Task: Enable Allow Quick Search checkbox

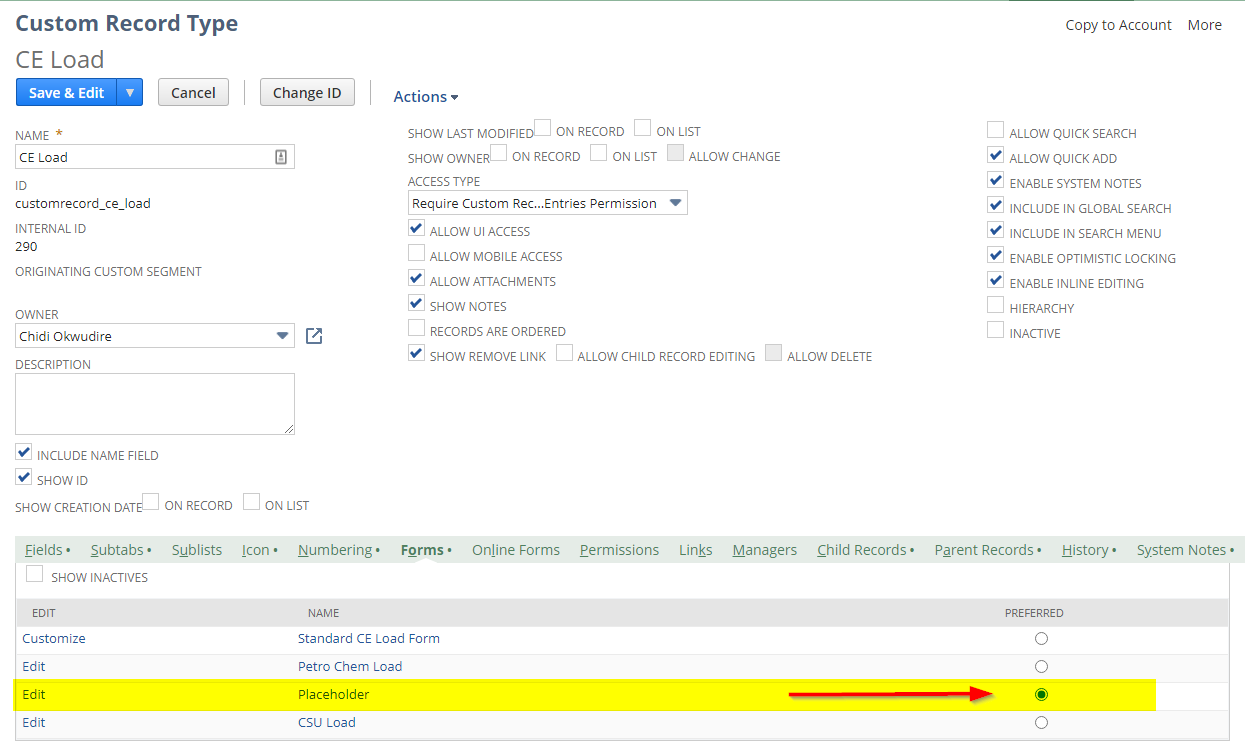Action: pos(996,130)
